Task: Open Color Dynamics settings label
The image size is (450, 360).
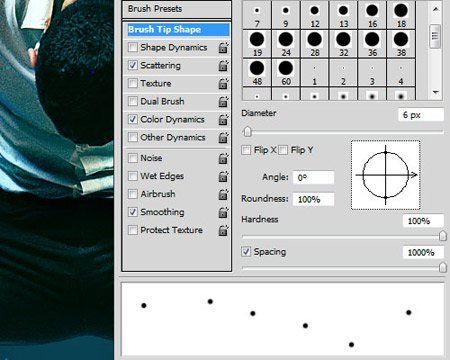Action: click(172, 119)
